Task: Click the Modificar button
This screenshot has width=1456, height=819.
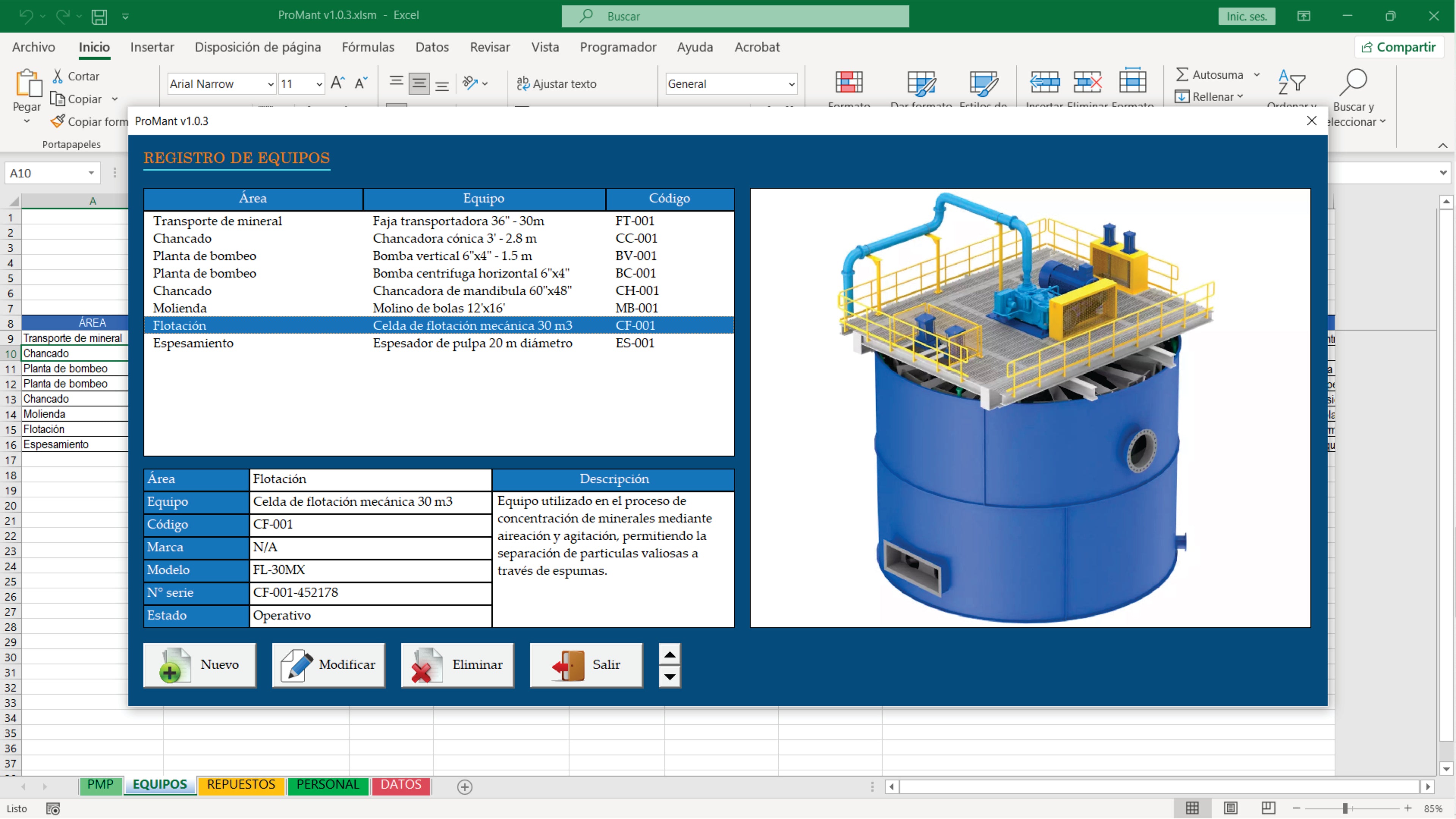Action: (x=328, y=665)
